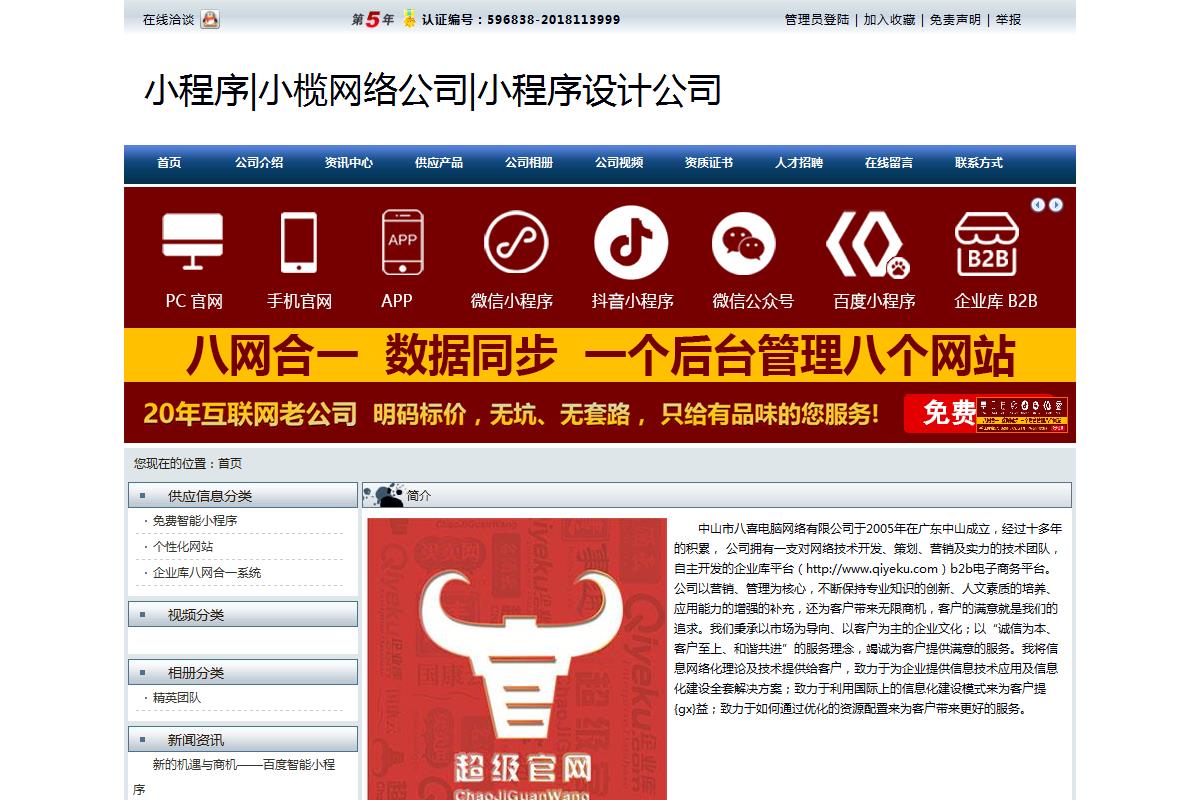
Task: Open 企业库八网合一系统 category
Action: tap(206, 573)
